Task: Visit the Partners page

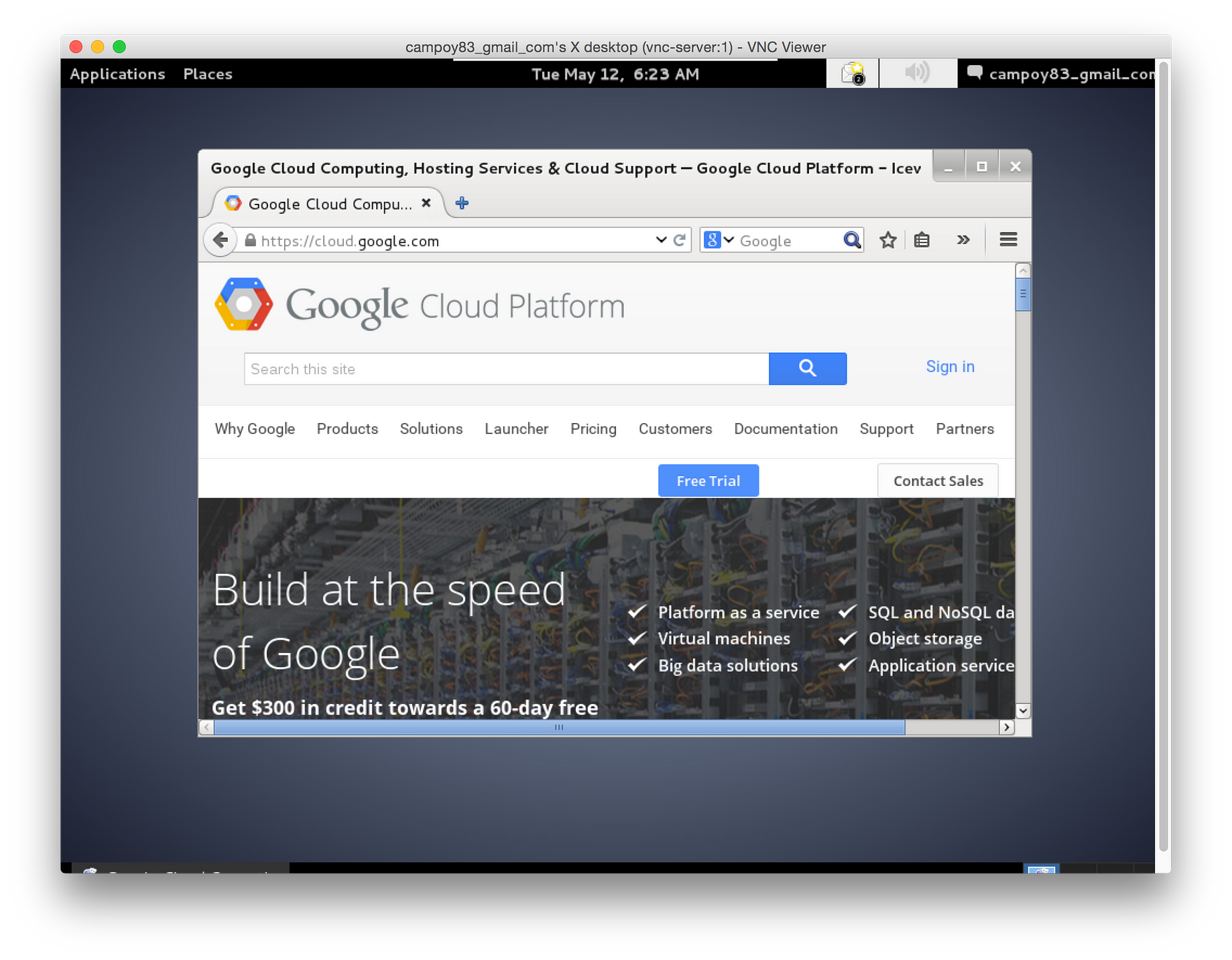Action: click(965, 429)
